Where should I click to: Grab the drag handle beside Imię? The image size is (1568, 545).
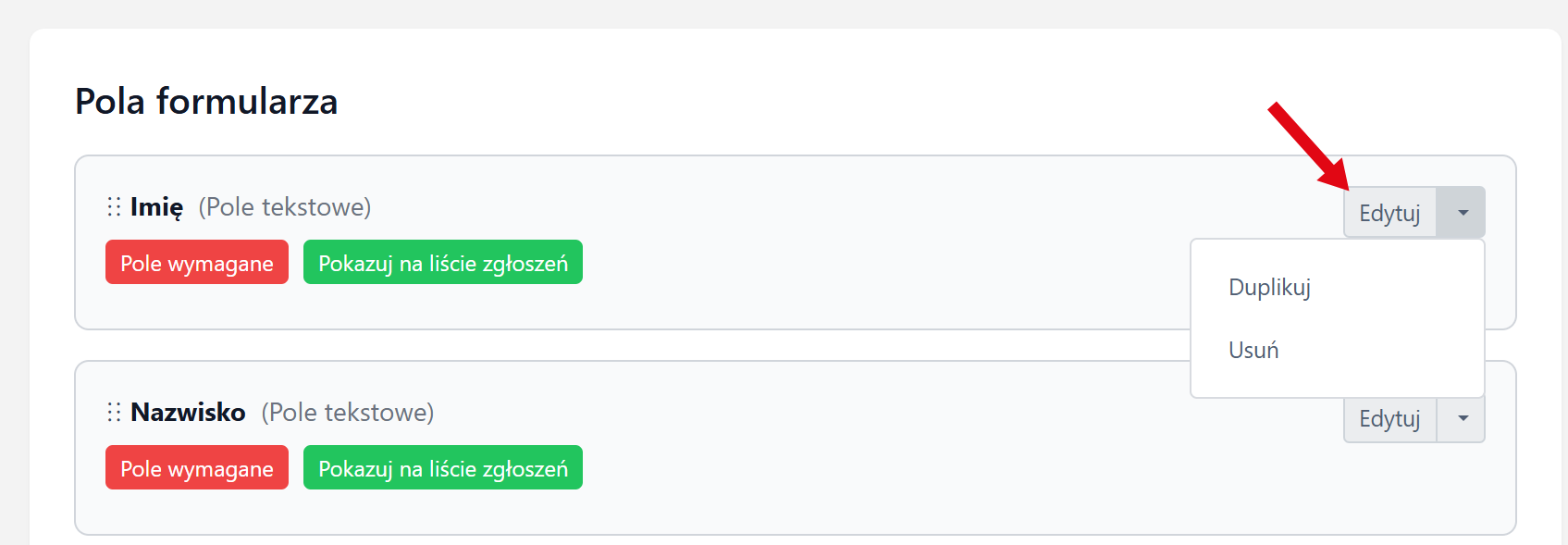114,206
